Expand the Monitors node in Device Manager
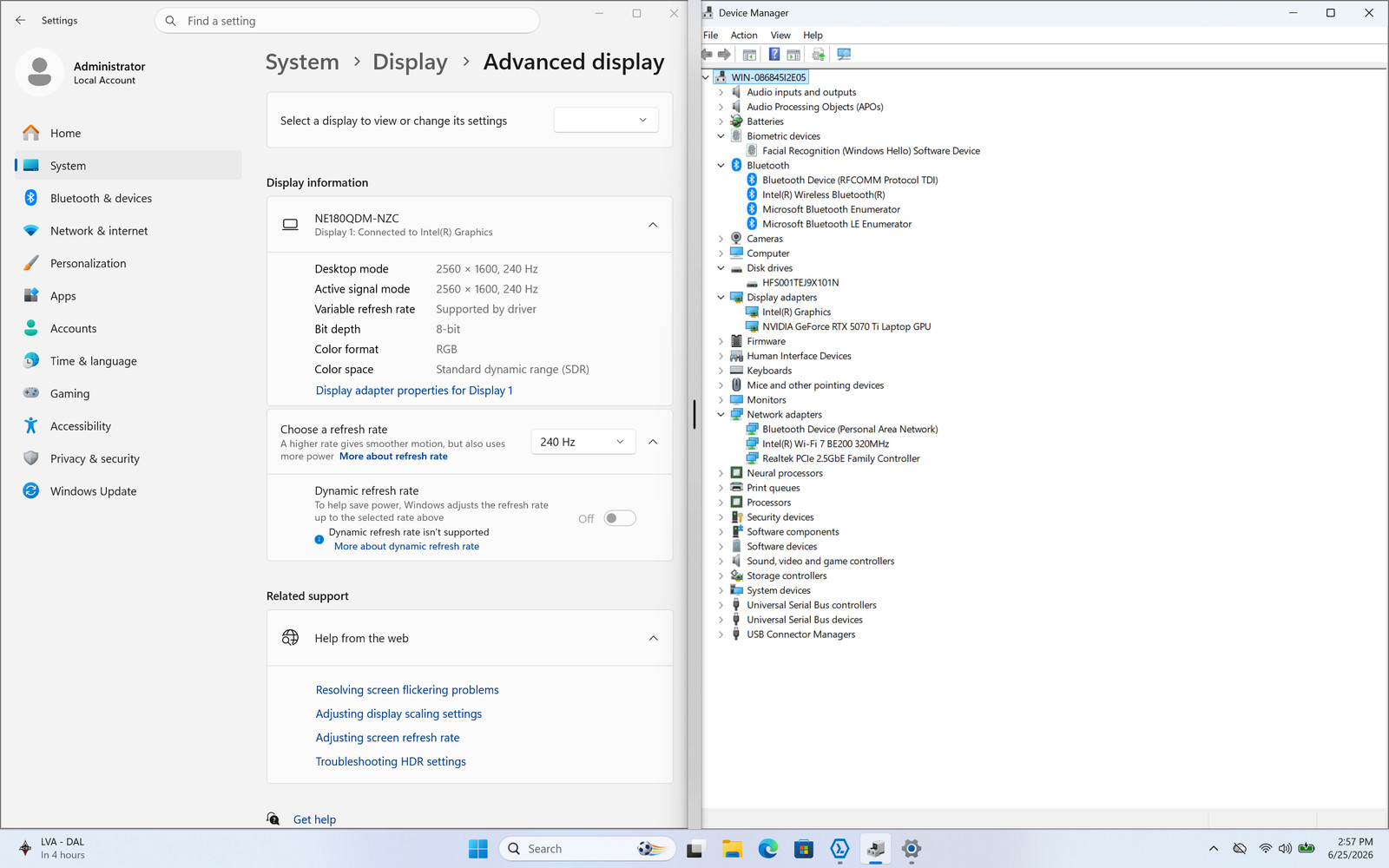 click(x=721, y=400)
